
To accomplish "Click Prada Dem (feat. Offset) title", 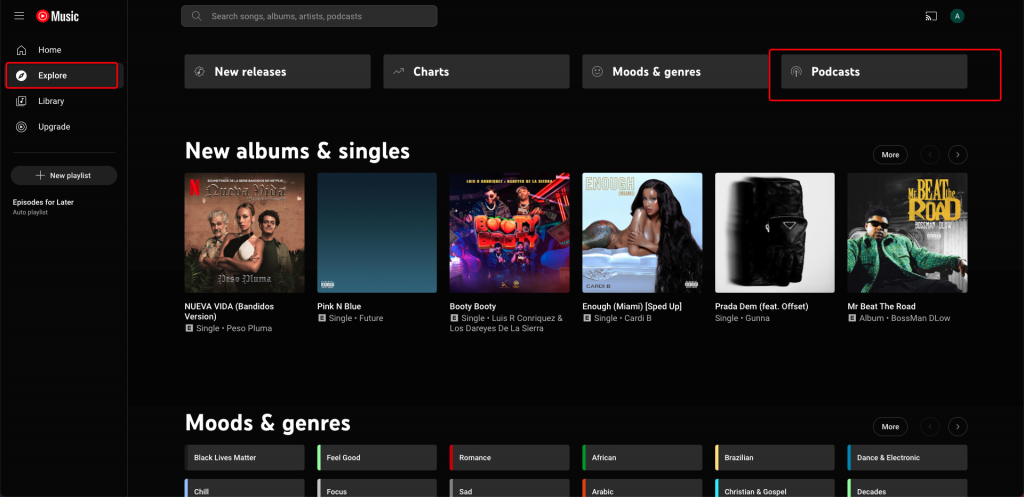I will (761, 306).
